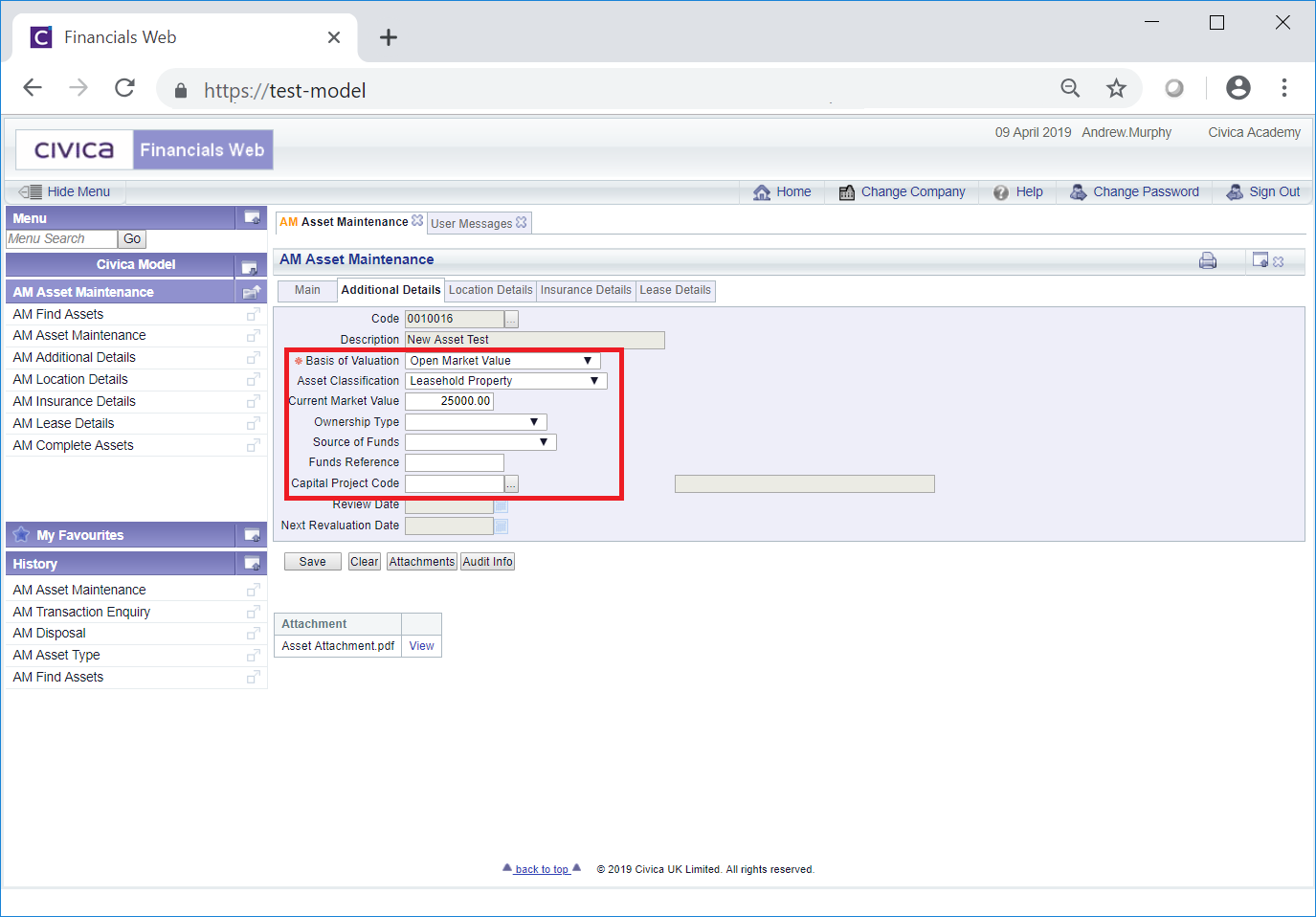Click browser back arrow
The width and height of the screenshot is (1316, 917).
(x=33, y=88)
